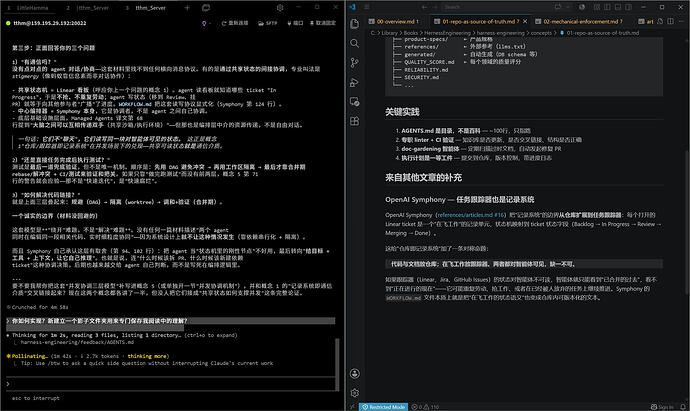Open the Manage gear in VS Code
The image size is (690, 411).
(x=355, y=393)
